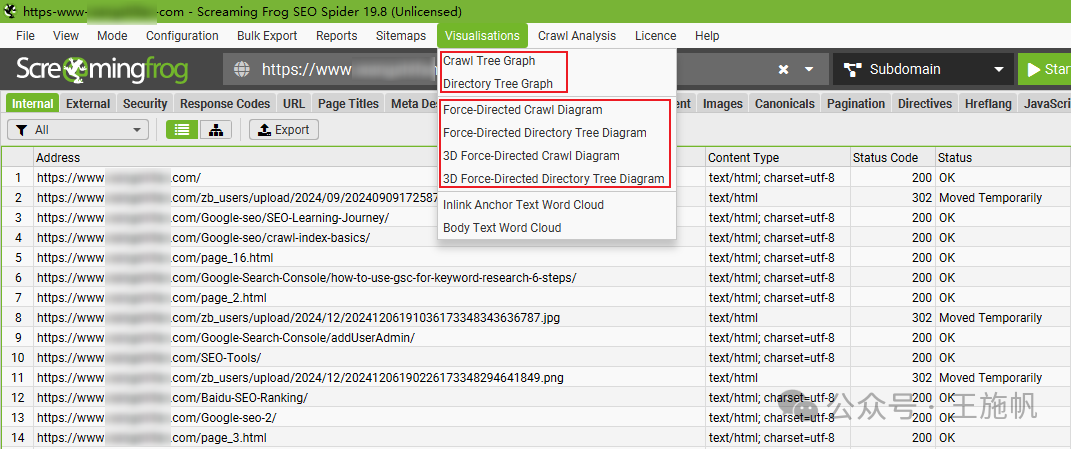Screen dimensions: 1071x449
Task: Click status code 302 in row 2
Action: 921,198
